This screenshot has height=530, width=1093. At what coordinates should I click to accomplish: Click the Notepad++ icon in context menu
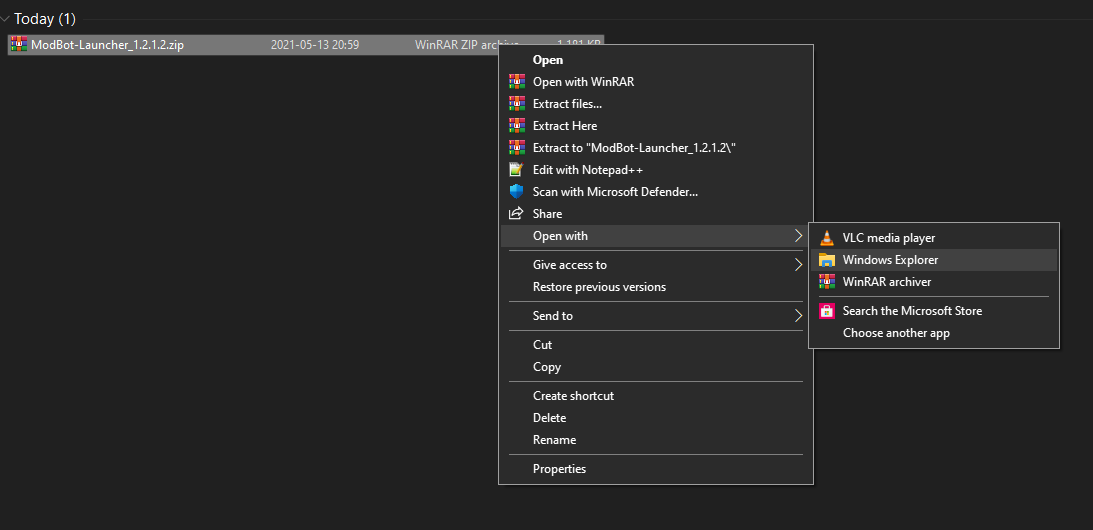517,169
